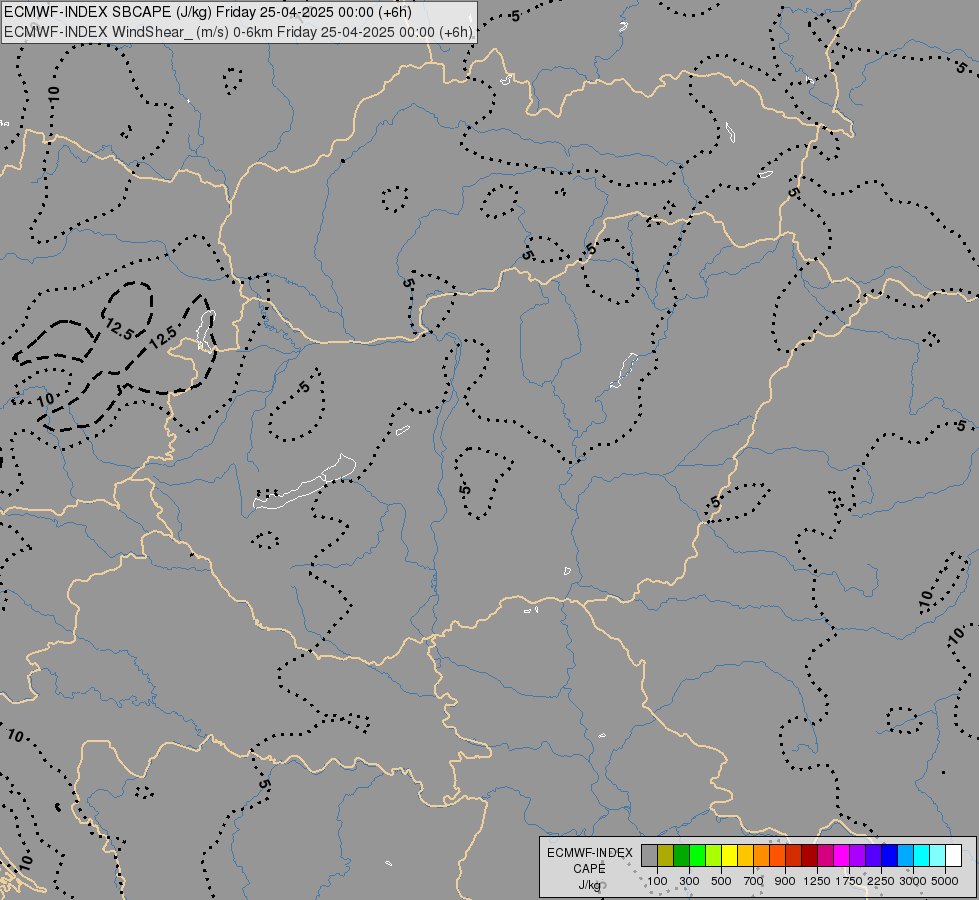
Task: Click the pale cyan swatch beside the white one
Action: (937, 855)
